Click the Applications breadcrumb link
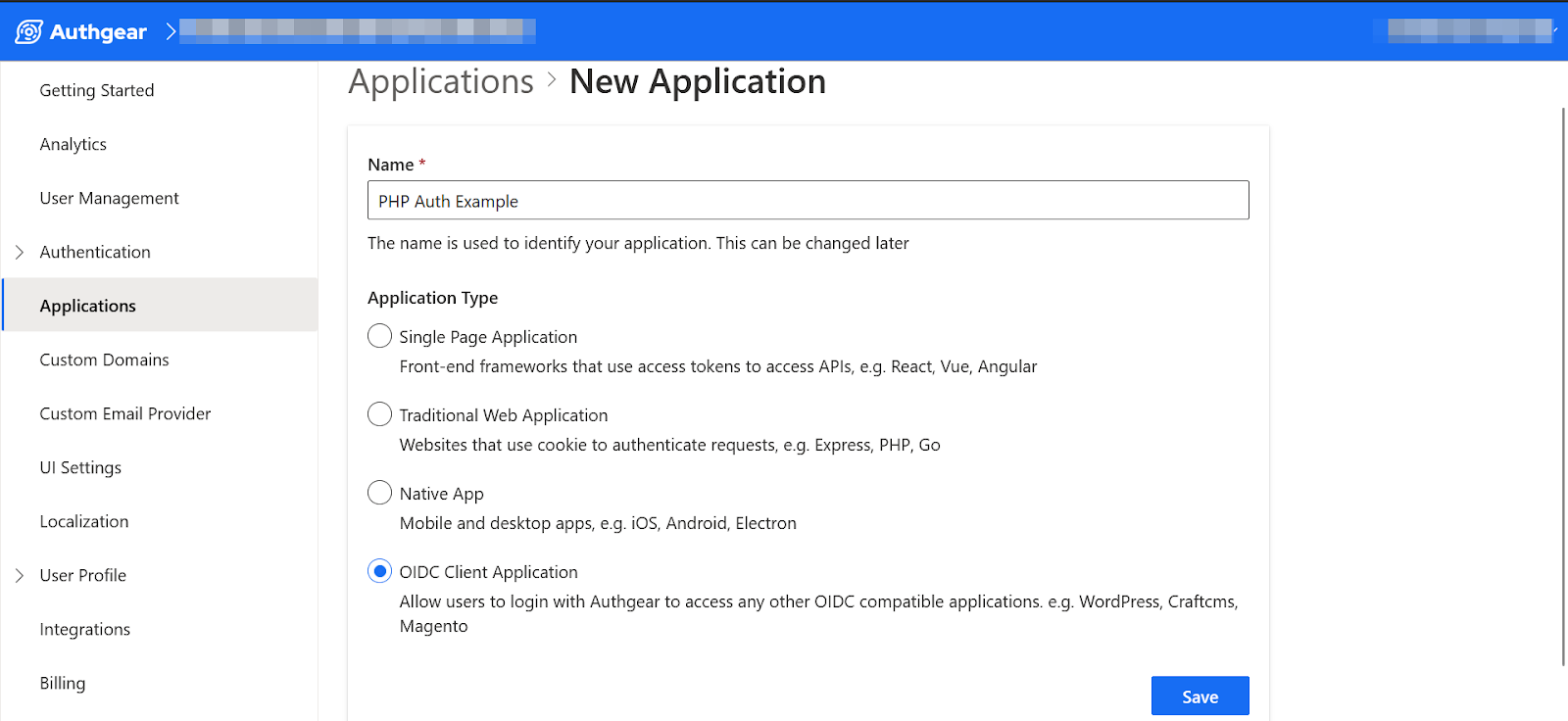1568x721 pixels. tap(441, 81)
